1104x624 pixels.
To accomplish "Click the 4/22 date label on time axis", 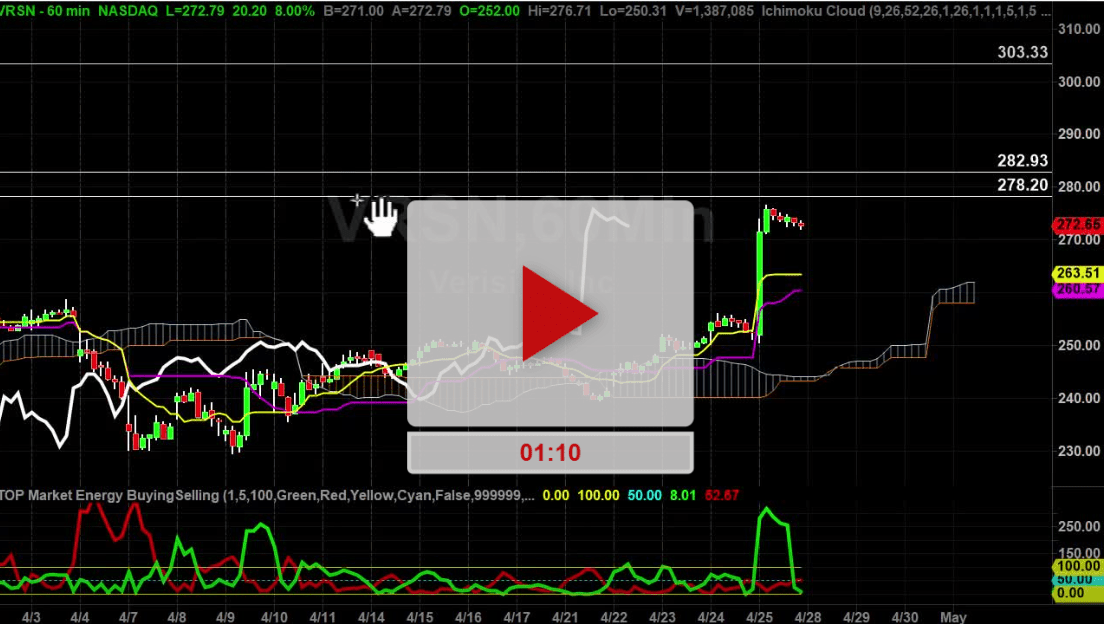I will (614, 617).
